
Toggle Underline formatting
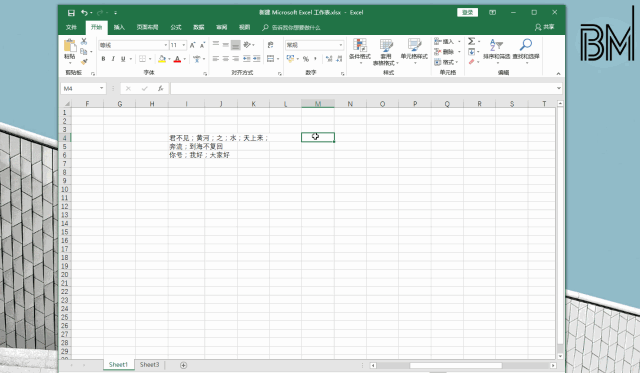(123, 59)
